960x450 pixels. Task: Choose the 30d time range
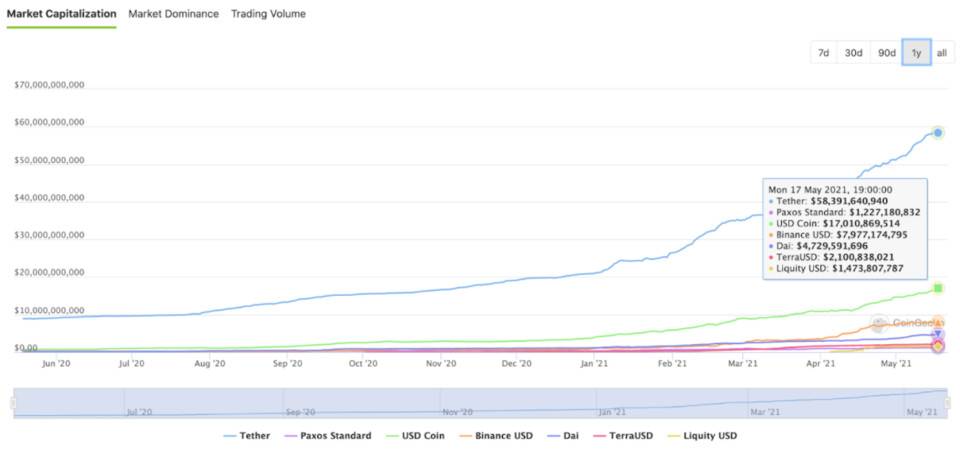click(853, 53)
